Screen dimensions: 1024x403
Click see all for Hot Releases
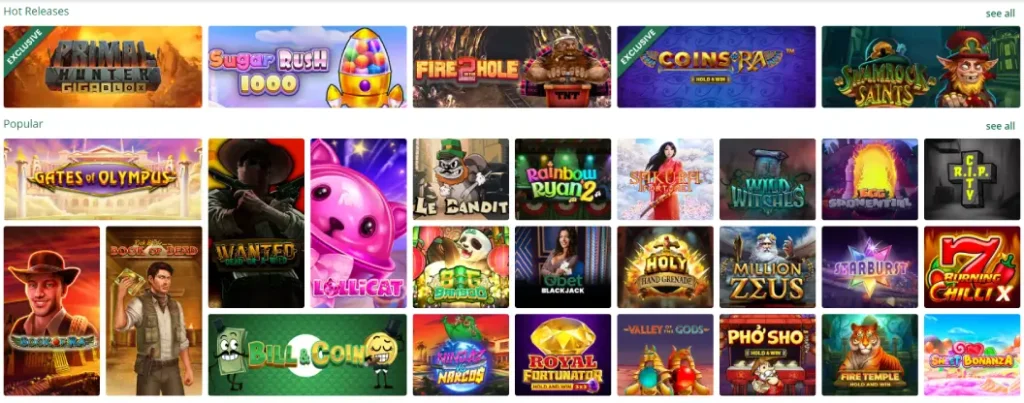[x=1000, y=13]
